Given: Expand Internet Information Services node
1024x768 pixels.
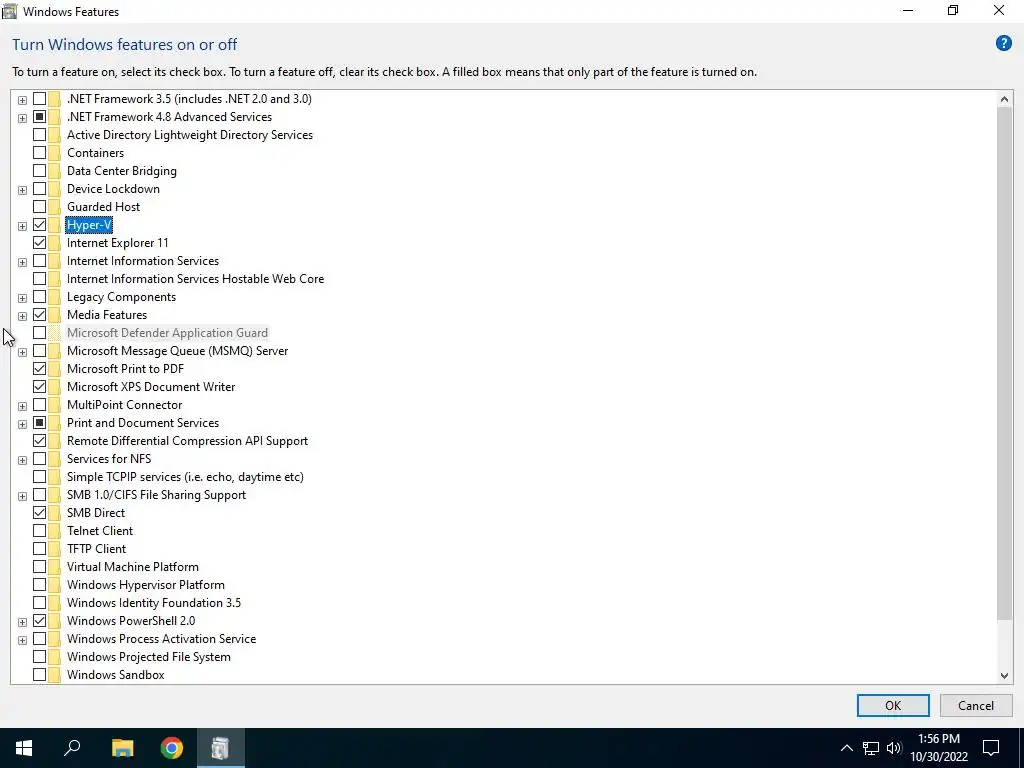Looking at the screenshot, I should click(22, 262).
